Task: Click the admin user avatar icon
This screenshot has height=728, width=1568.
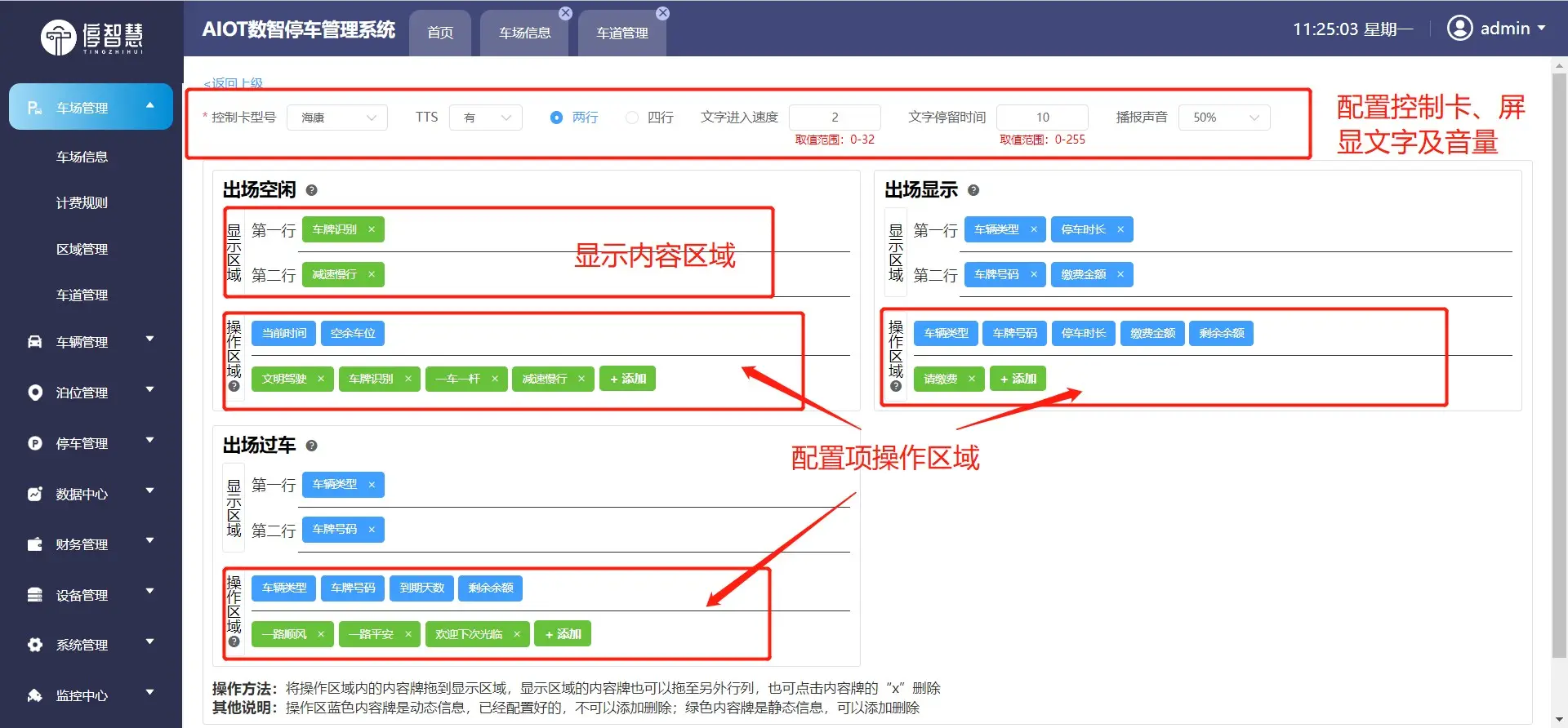Action: pyautogui.click(x=1459, y=29)
